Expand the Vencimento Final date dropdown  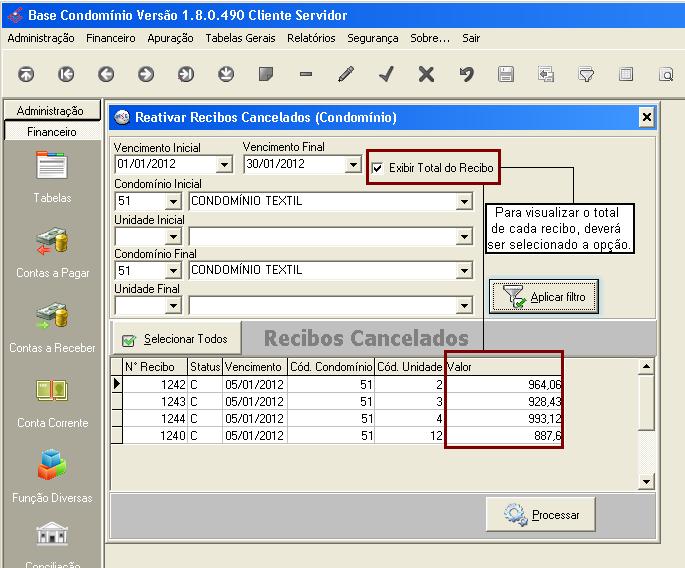351,165
